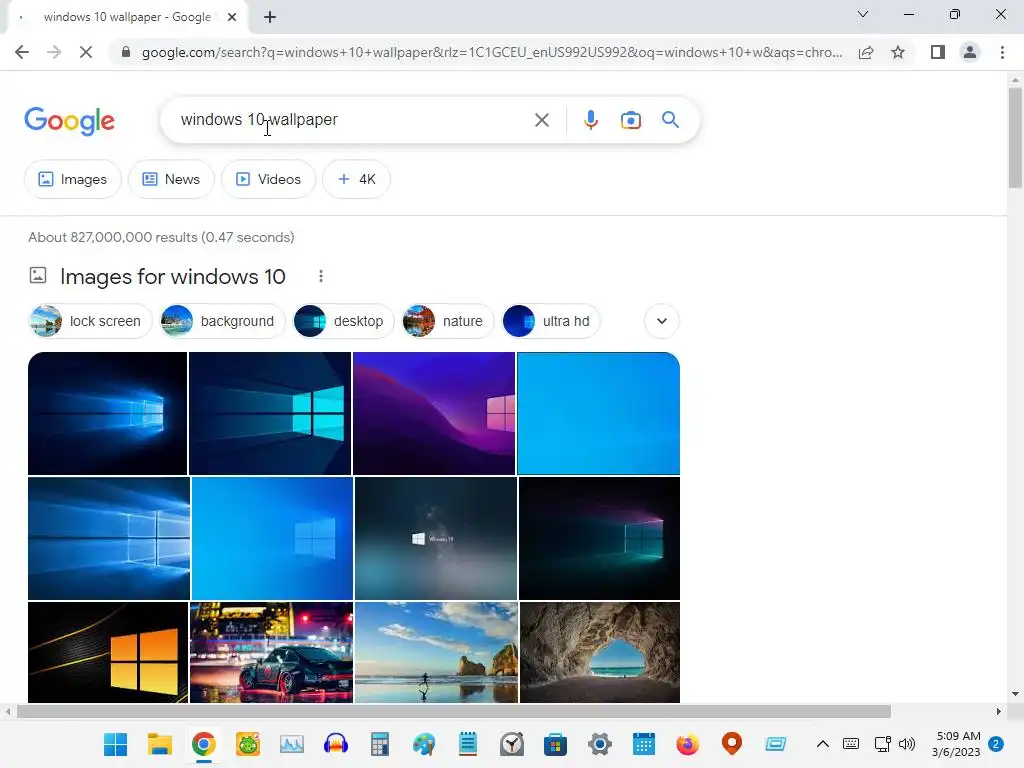Switch to Images results

[x=72, y=179]
